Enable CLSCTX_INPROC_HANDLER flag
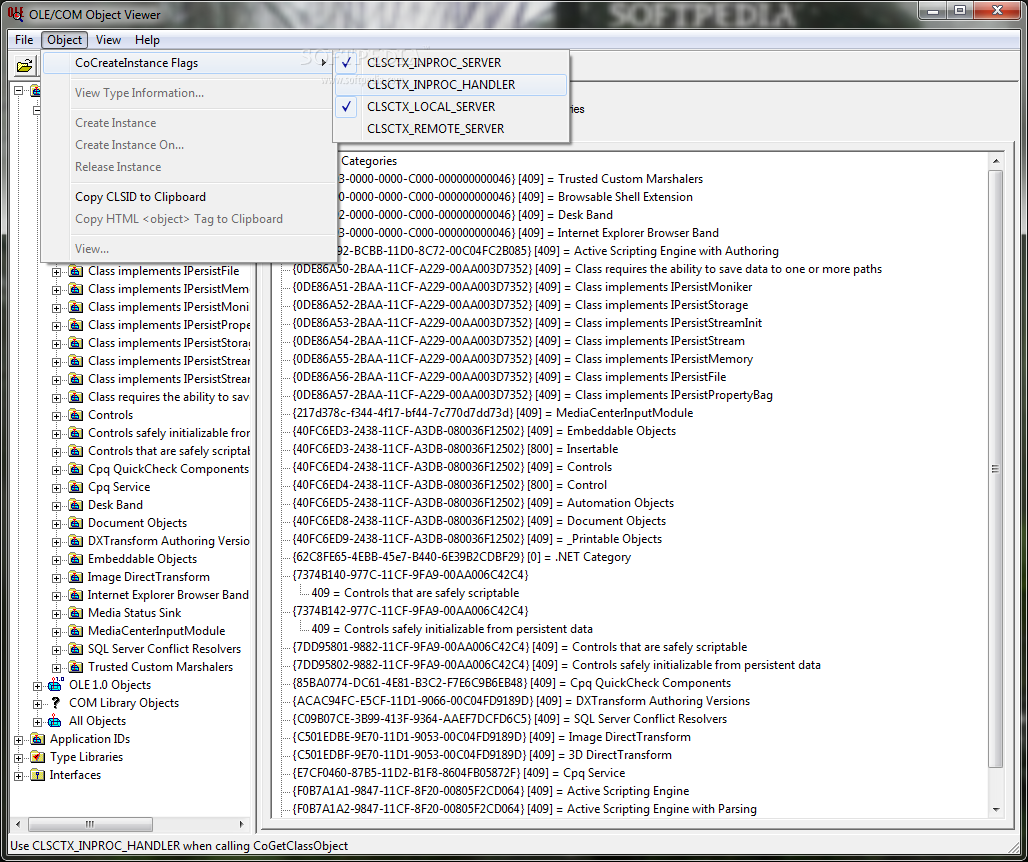The width and height of the screenshot is (1028, 862). point(450,85)
